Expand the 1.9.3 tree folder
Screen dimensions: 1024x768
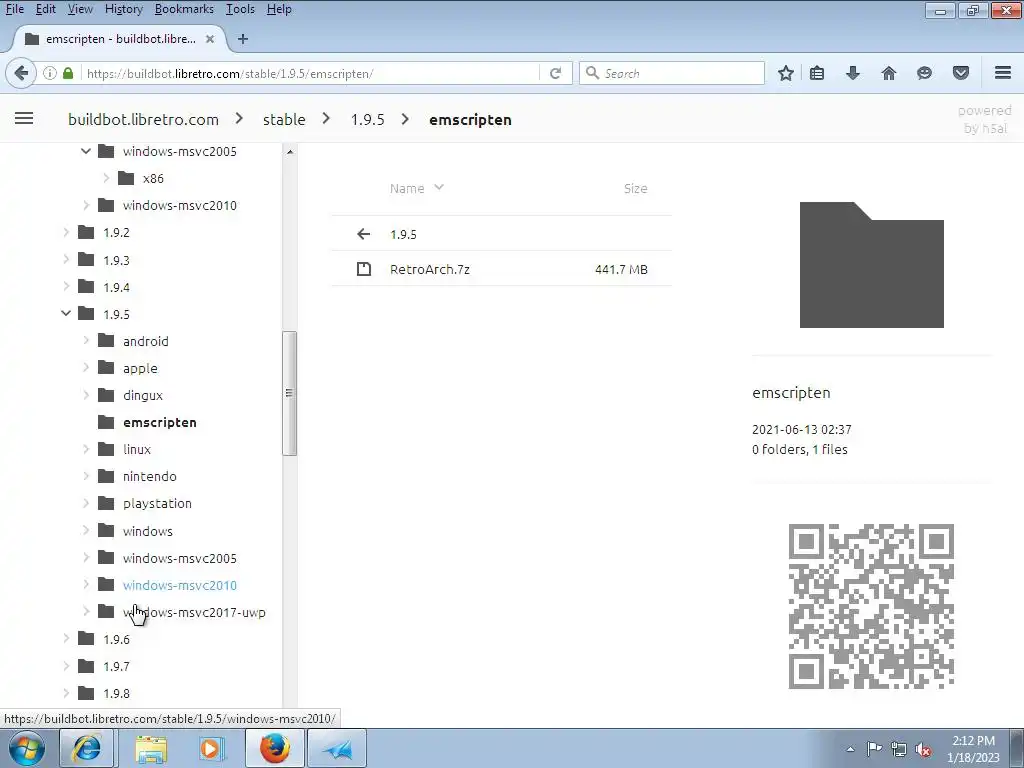[x=66, y=259]
